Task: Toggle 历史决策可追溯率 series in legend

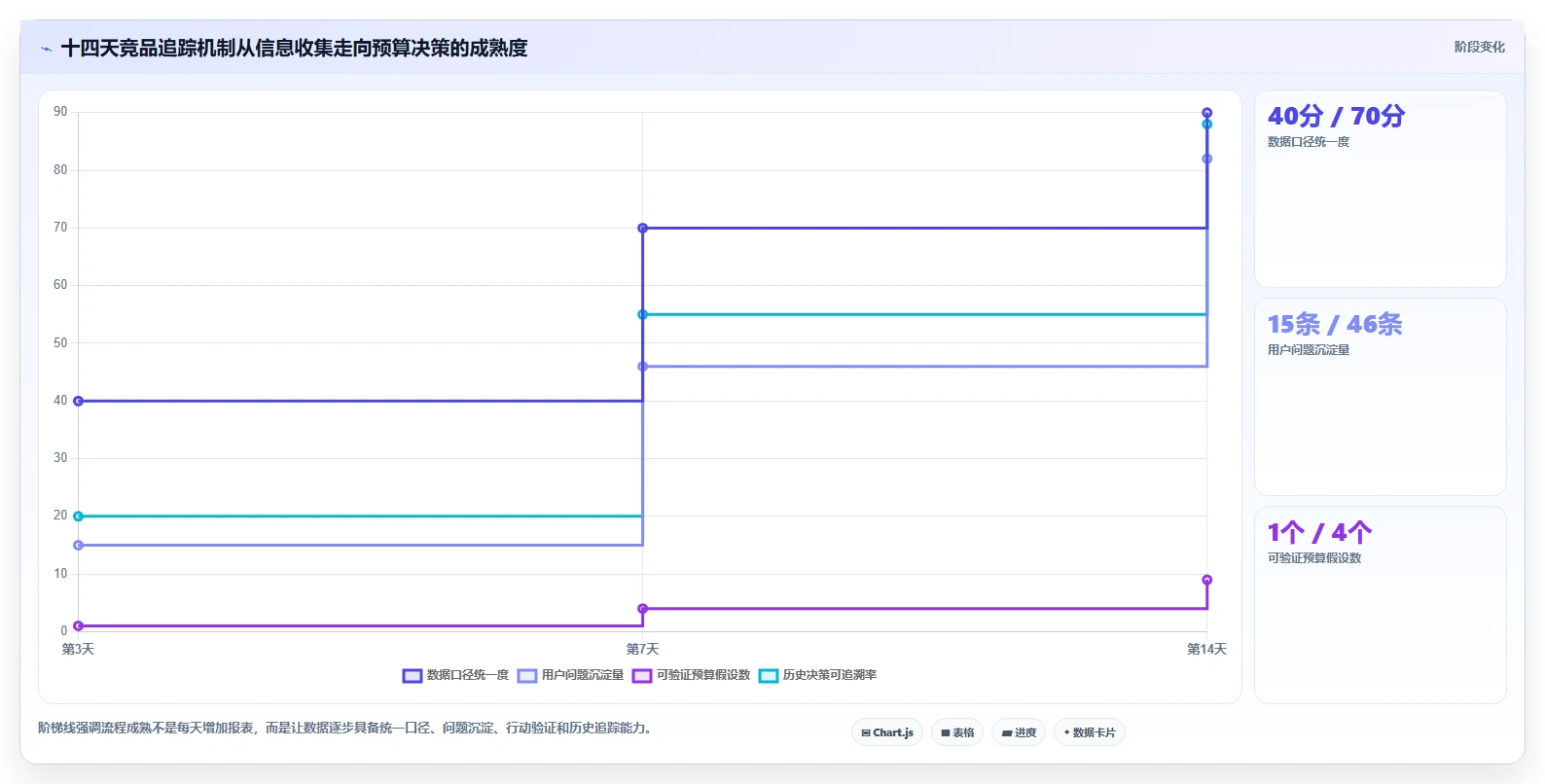Action: point(817,675)
